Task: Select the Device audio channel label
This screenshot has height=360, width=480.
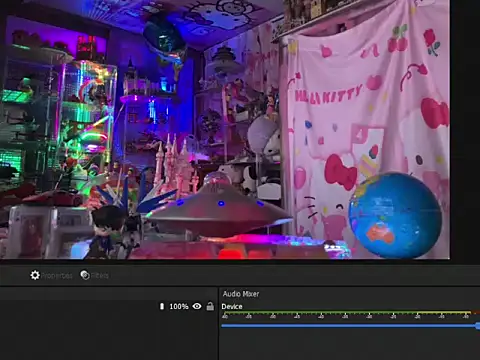Action: (x=232, y=307)
